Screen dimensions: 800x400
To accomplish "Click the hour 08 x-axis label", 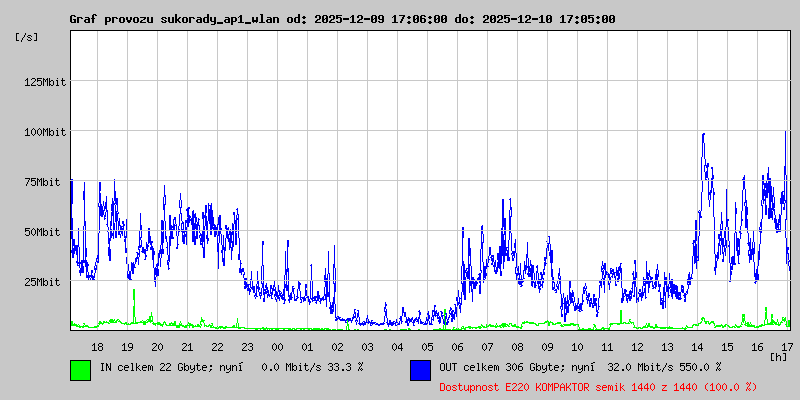I will click(x=517, y=347).
